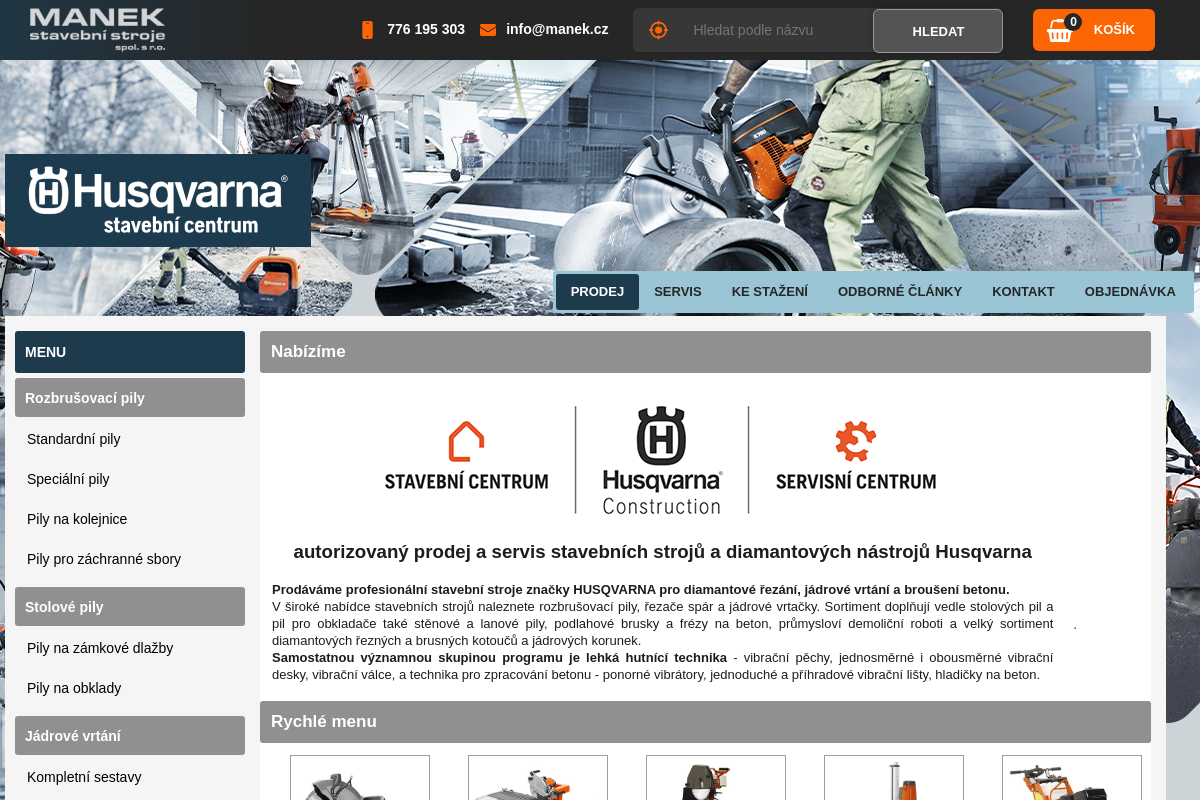Click the orange email envelope icon
The height and width of the screenshot is (800, 1200).
[488, 30]
